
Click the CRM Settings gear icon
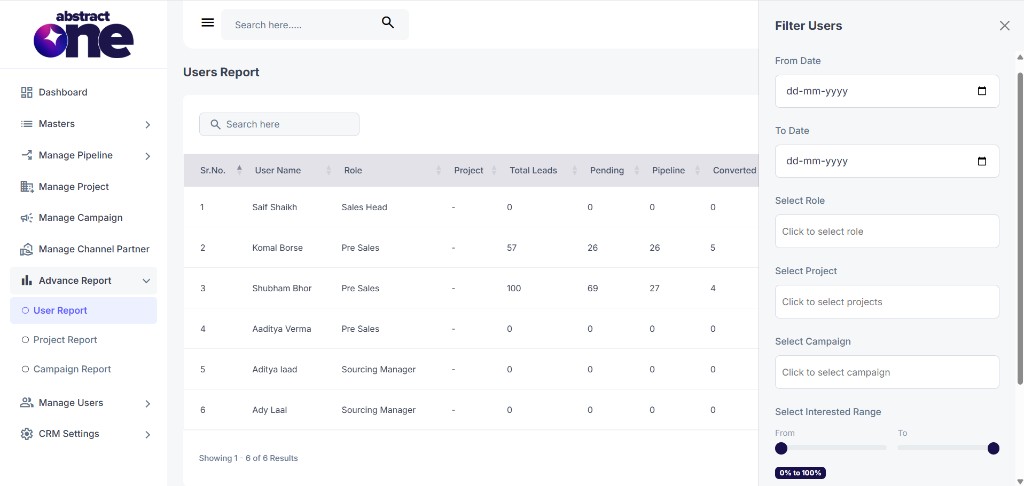click(x=27, y=434)
